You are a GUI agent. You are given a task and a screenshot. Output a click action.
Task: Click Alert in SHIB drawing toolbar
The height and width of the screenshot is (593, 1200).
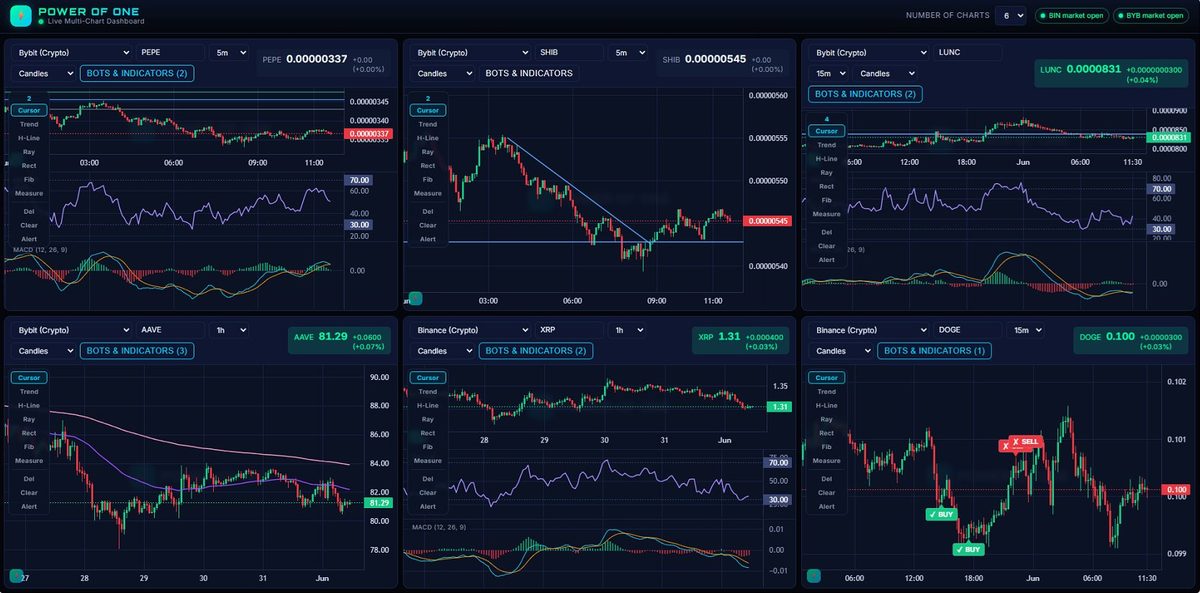coord(428,239)
